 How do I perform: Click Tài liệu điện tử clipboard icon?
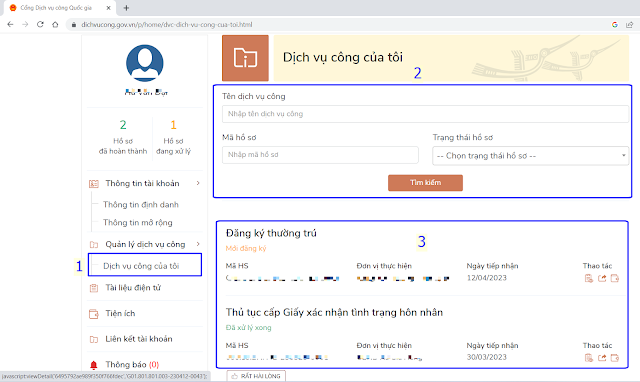pyautogui.click(x=94, y=288)
